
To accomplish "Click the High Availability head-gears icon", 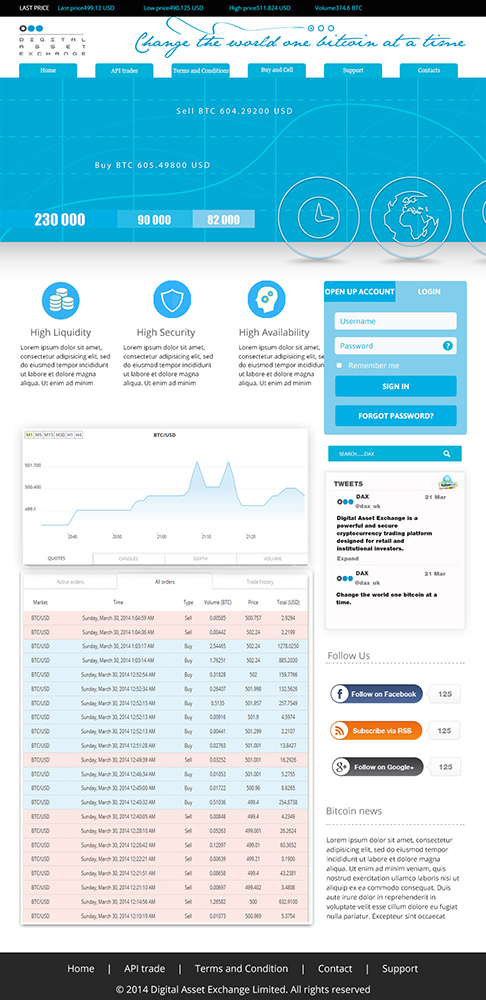I will 267,299.
